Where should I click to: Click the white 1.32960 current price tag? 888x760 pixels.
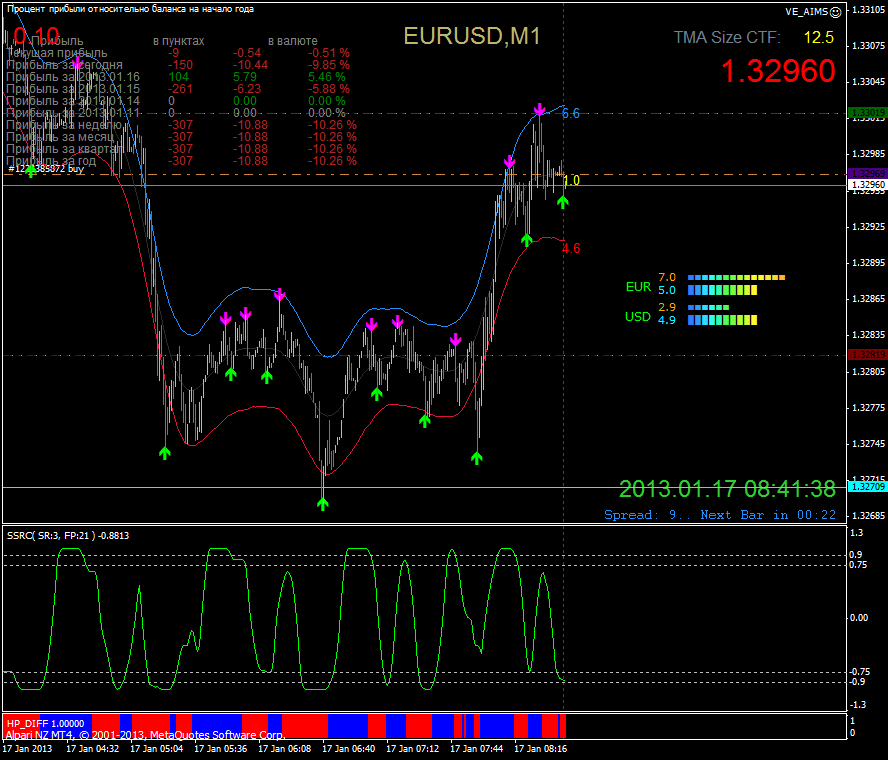pos(868,185)
